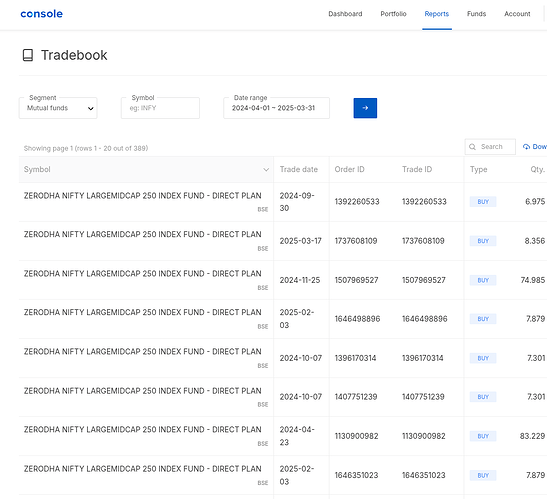Image resolution: width=547 pixels, height=499 pixels.
Task: Sort by Trade ID column header
Action: click(x=417, y=170)
